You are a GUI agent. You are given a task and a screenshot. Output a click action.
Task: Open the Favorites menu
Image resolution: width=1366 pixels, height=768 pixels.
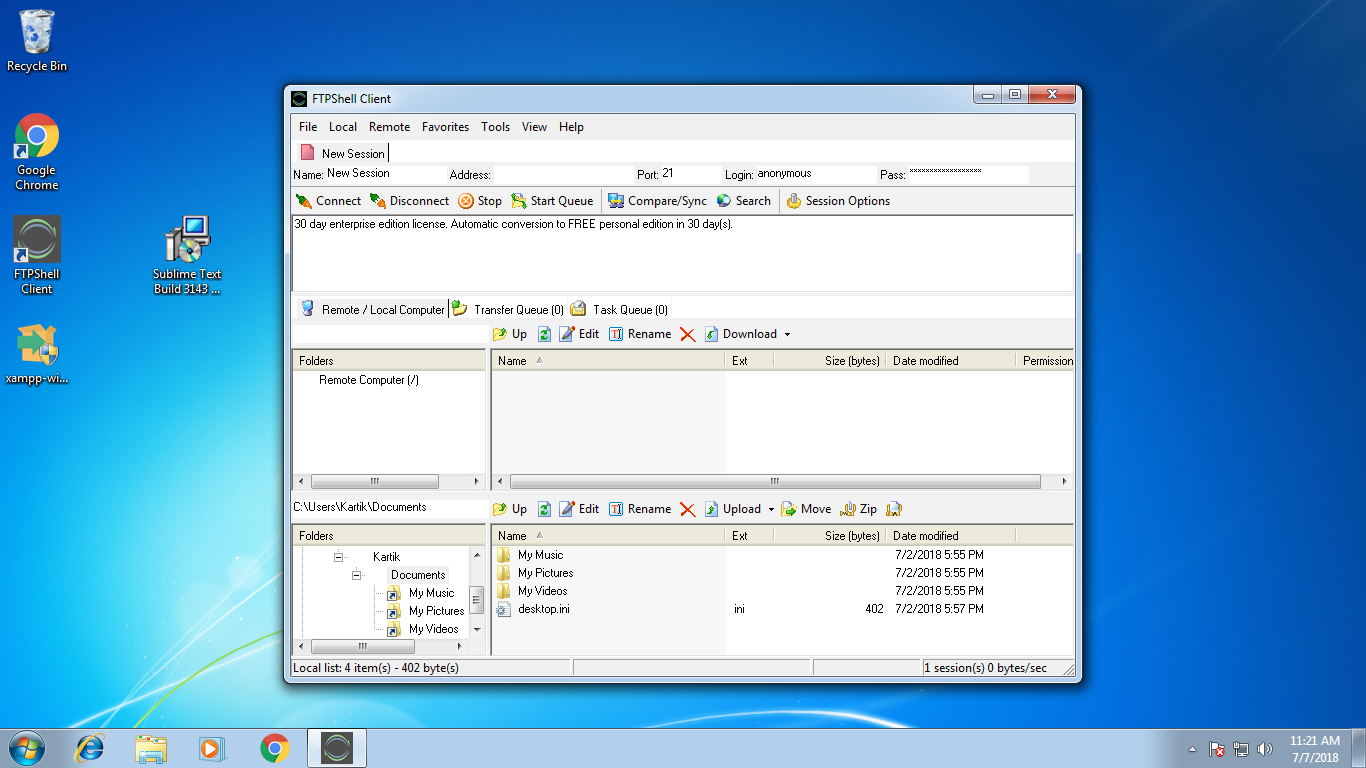tap(445, 127)
